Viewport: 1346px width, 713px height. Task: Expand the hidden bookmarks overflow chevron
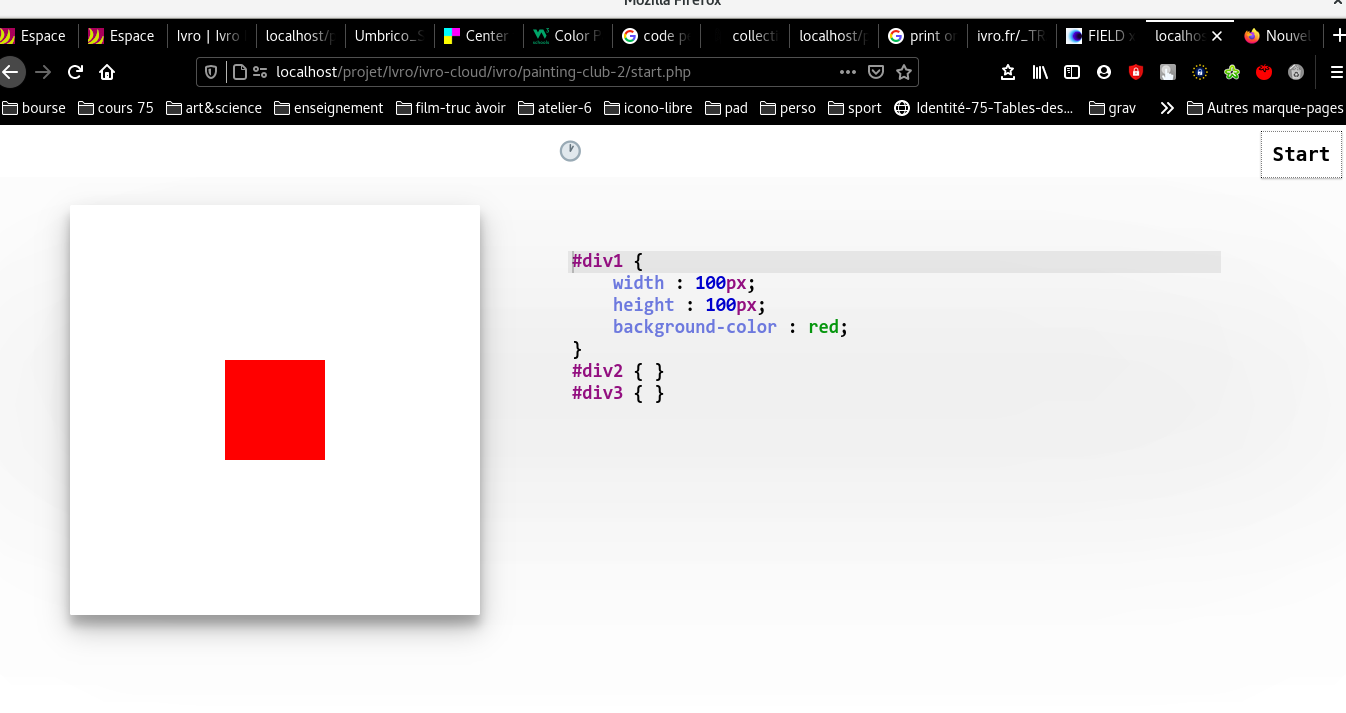pos(1166,108)
